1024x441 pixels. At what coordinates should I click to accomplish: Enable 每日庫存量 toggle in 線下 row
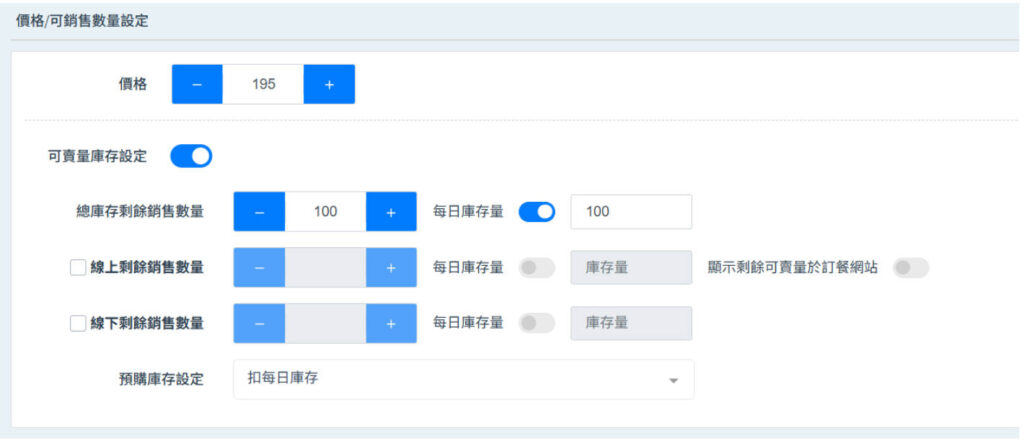tap(537, 324)
